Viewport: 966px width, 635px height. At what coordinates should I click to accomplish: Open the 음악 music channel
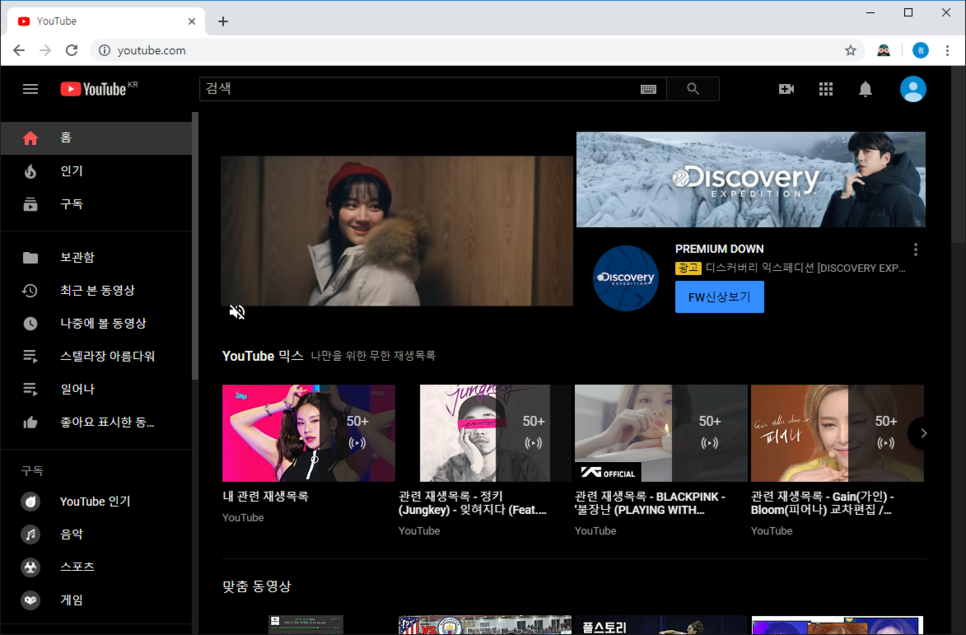(96, 534)
